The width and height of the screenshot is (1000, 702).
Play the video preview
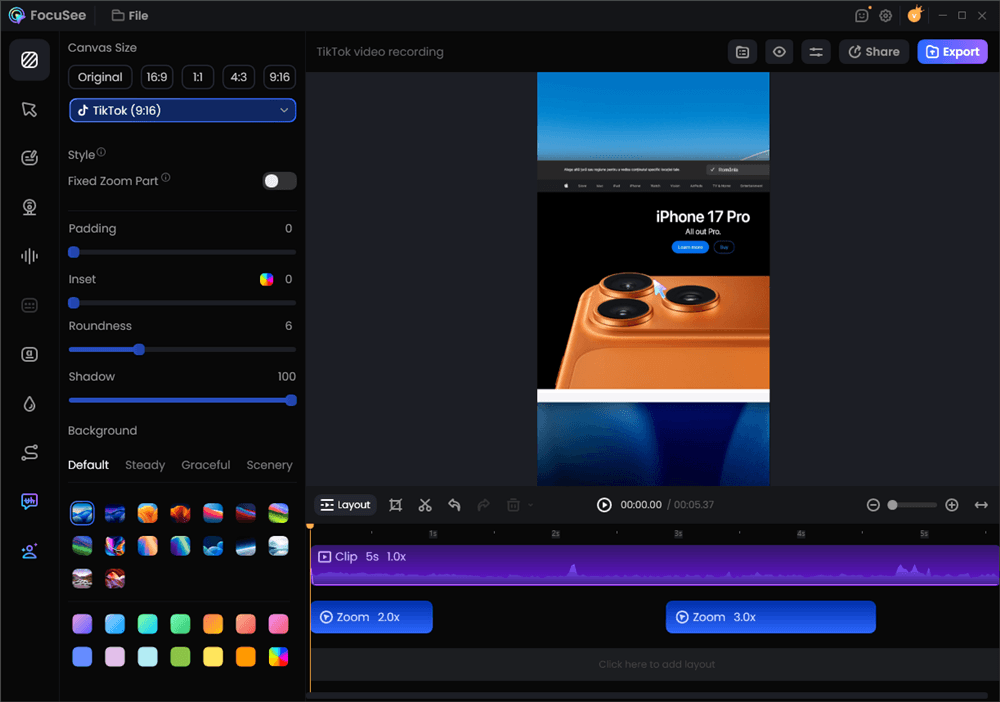[x=604, y=505]
